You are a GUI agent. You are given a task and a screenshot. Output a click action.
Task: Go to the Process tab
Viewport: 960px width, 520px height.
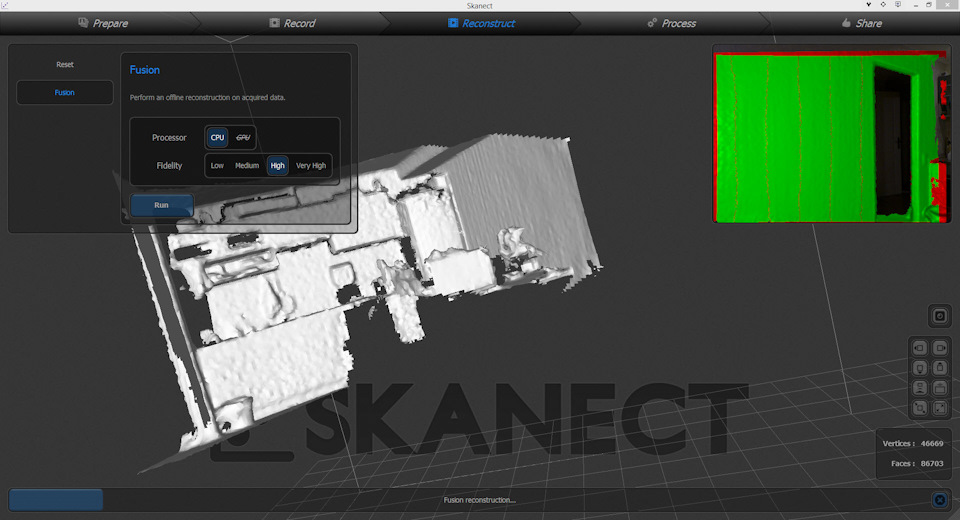(x=672, y=23)
